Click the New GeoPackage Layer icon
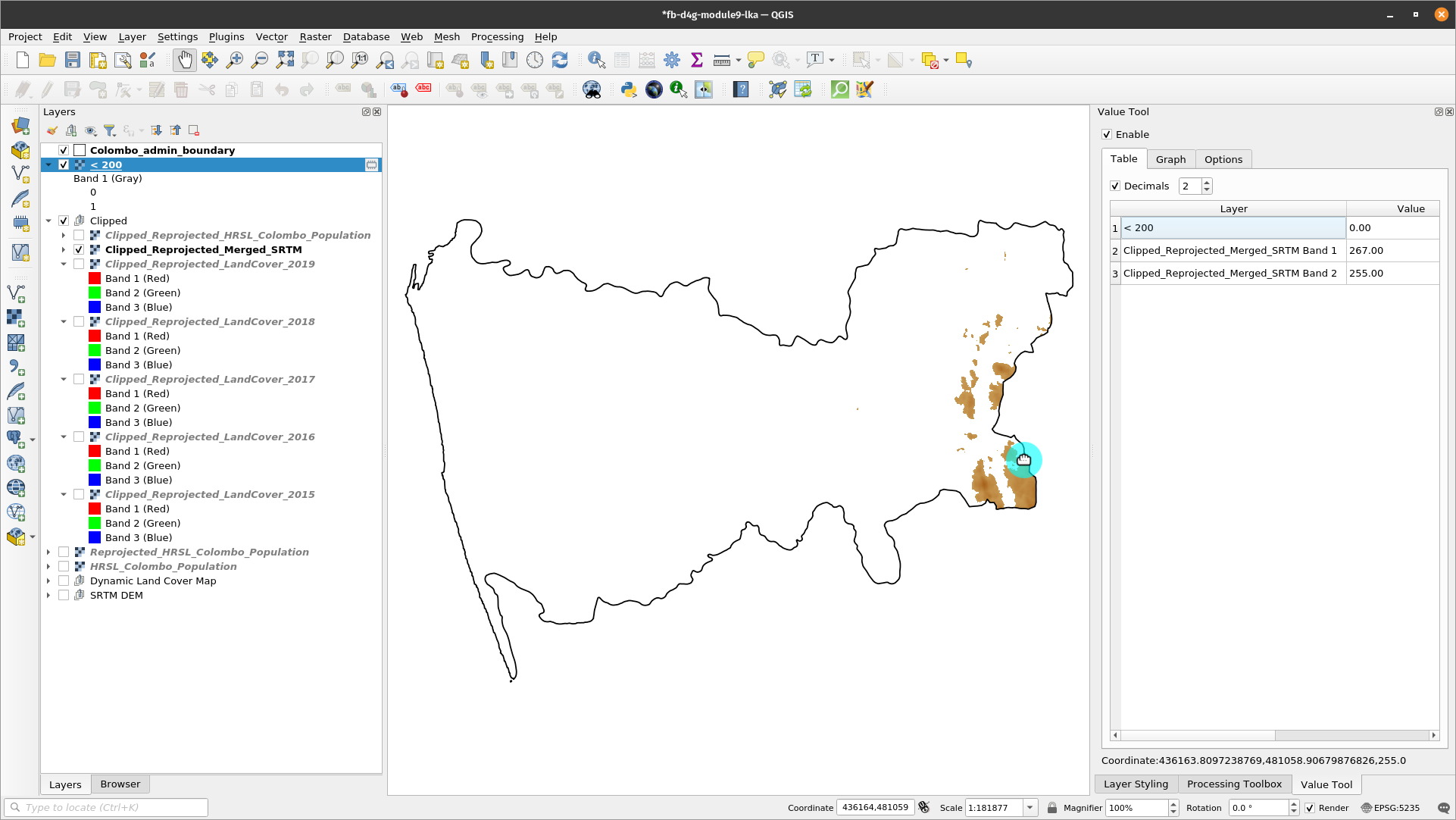The width and height of the screenshot is (1456, 820). point(20,150)
